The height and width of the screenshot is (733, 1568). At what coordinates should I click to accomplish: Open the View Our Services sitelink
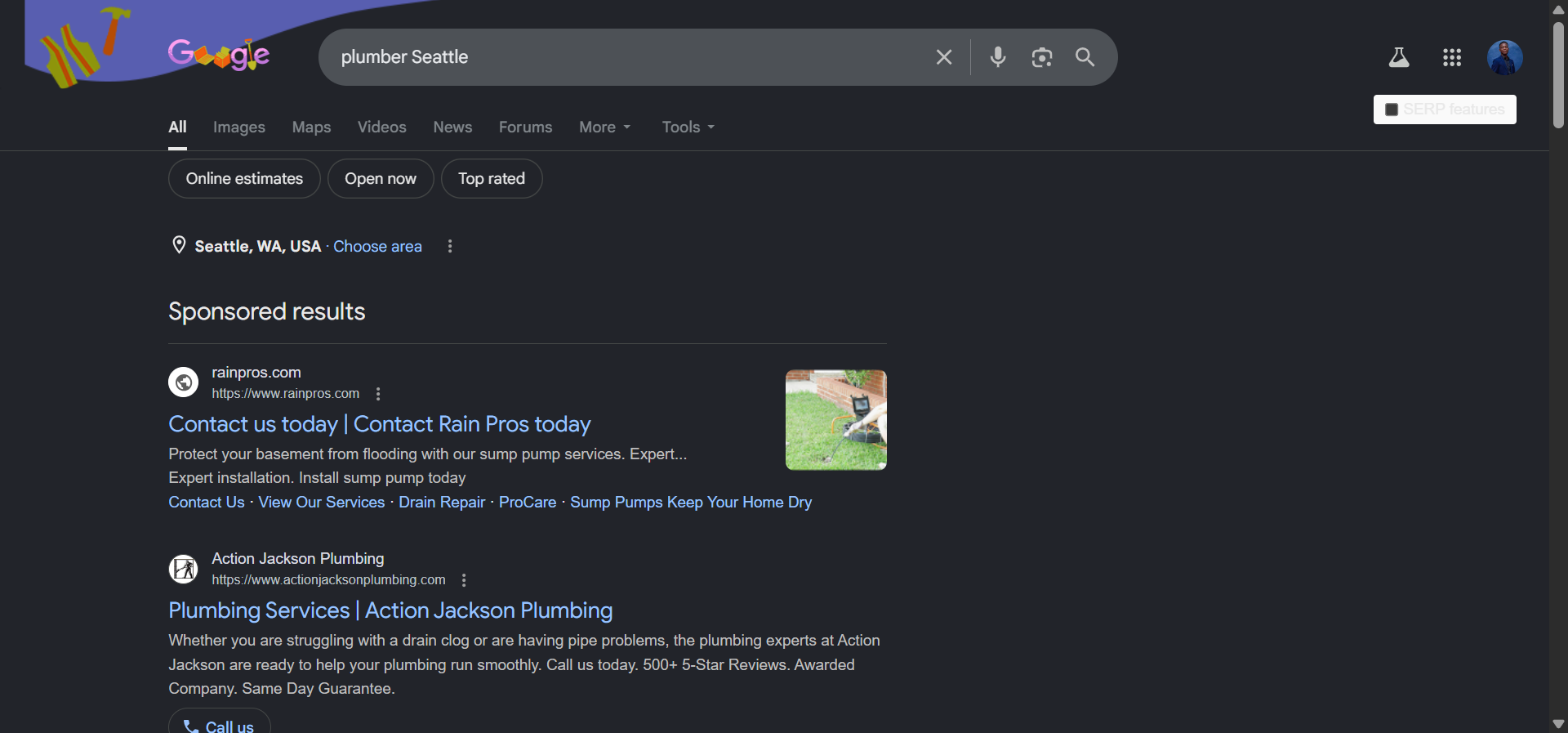(322, 503)
